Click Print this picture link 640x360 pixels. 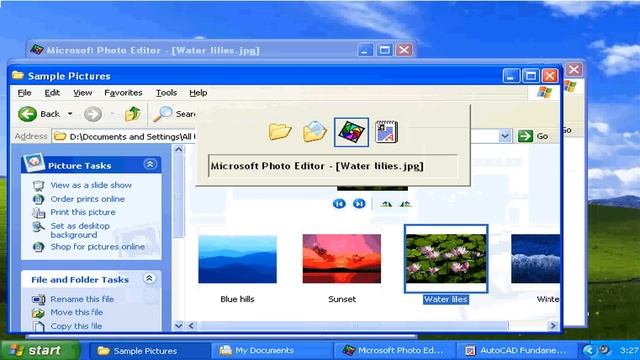(83, 212)
